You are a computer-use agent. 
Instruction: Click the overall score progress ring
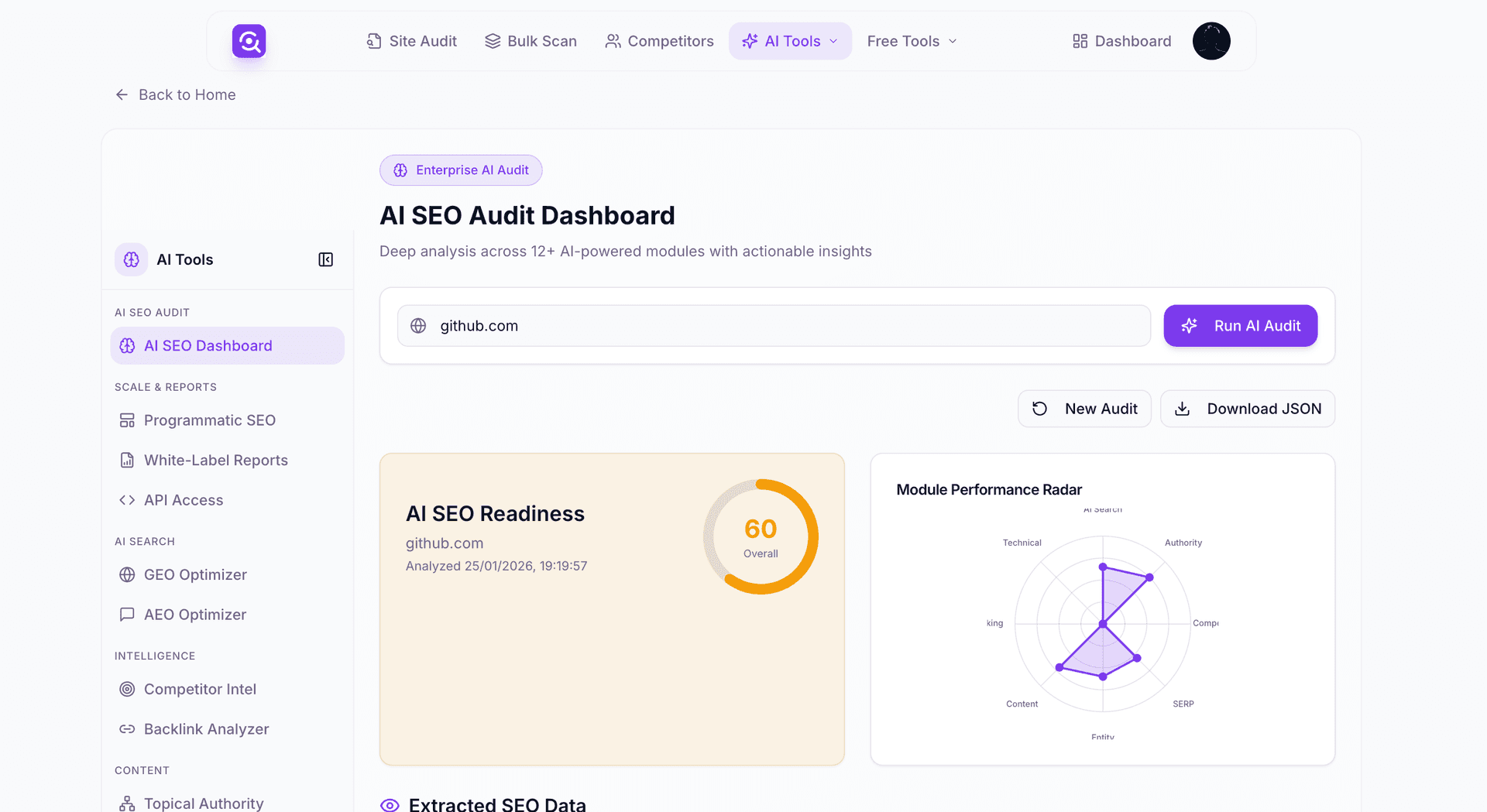[761, 536]
